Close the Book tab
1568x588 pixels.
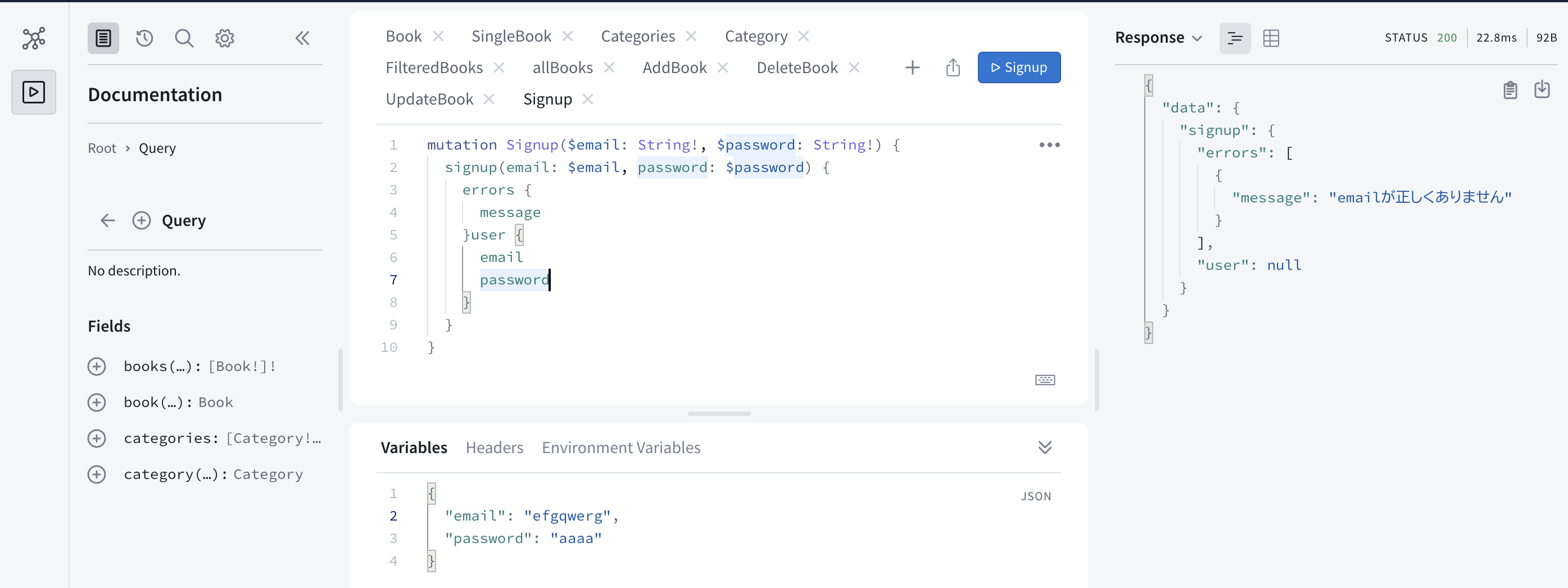pos(438,37)
